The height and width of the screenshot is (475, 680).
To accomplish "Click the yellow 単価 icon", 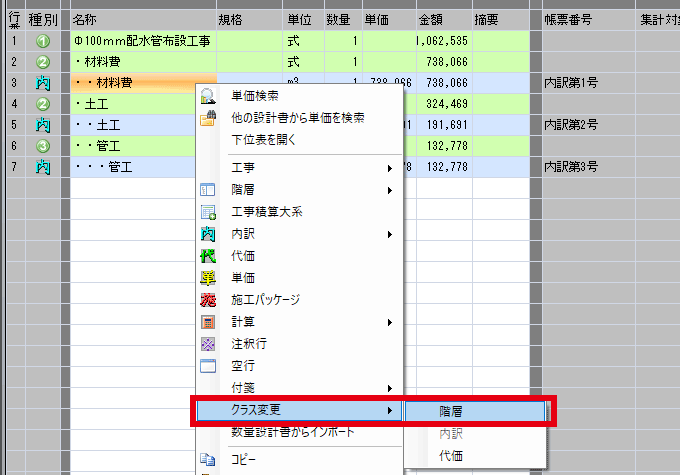I will (x=208, y=278).
